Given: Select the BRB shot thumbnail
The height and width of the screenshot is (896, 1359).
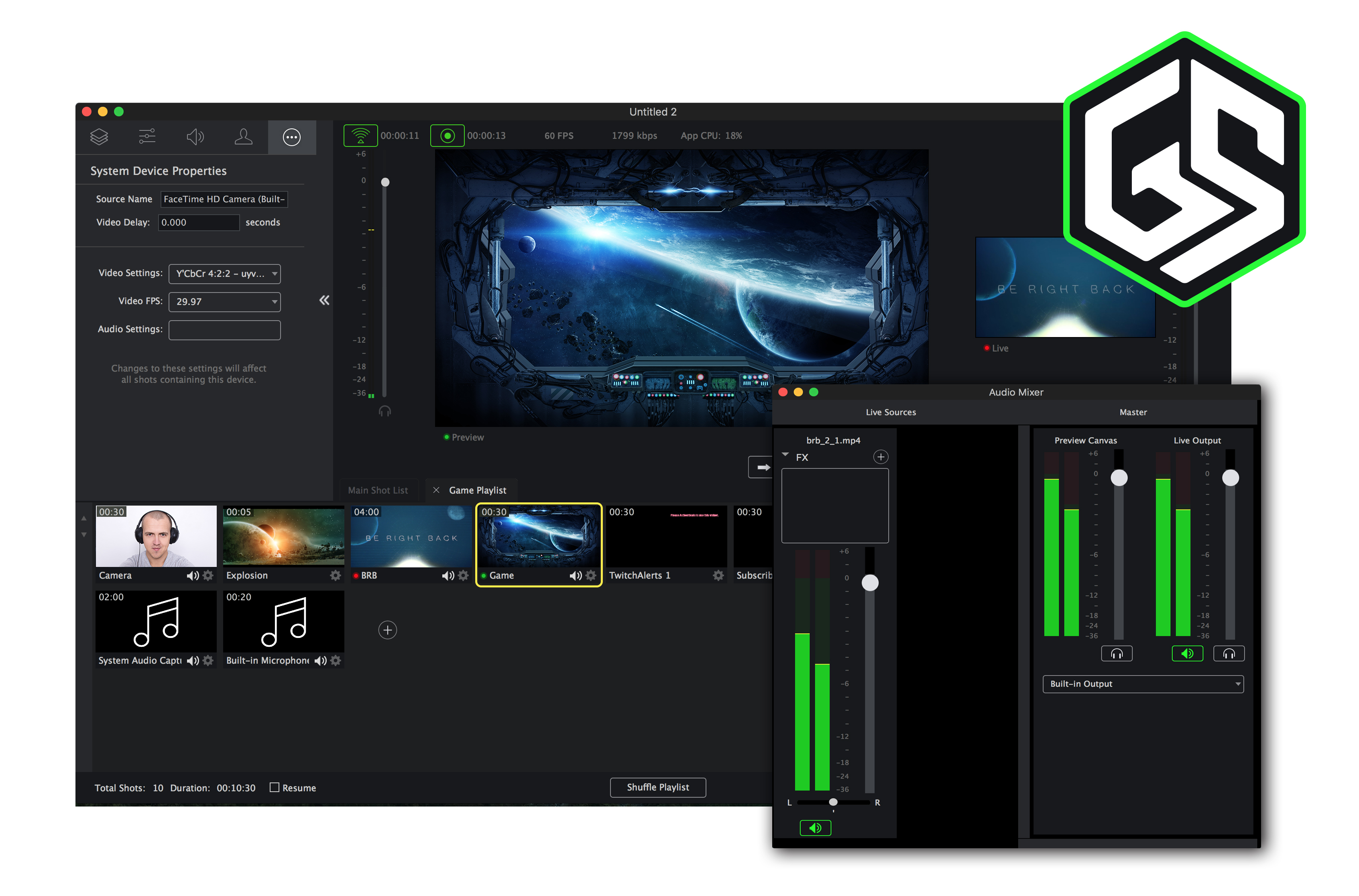Looking at the screenshot, I should point(411,536).
